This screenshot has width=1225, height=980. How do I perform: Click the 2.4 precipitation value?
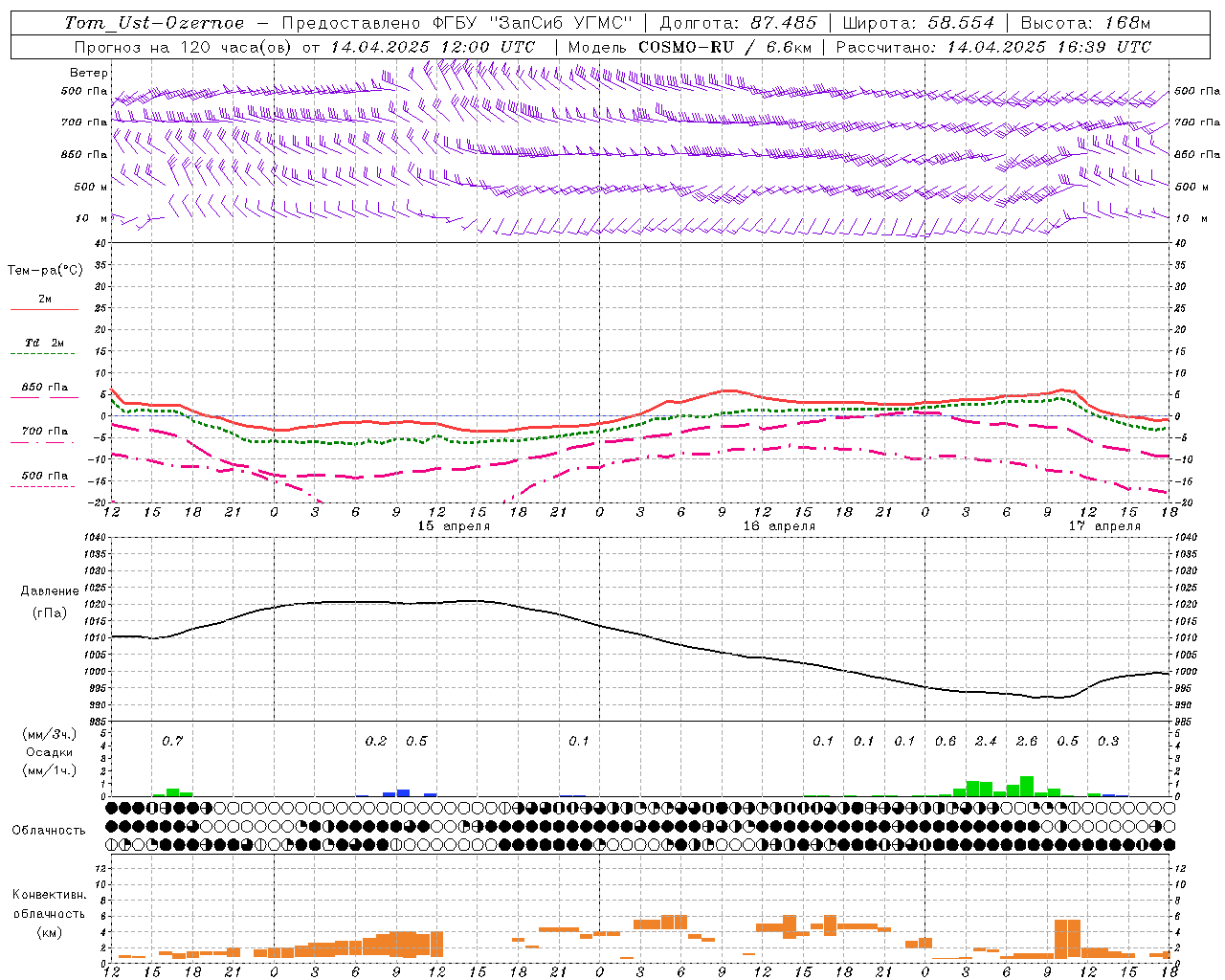click(986, 741)
